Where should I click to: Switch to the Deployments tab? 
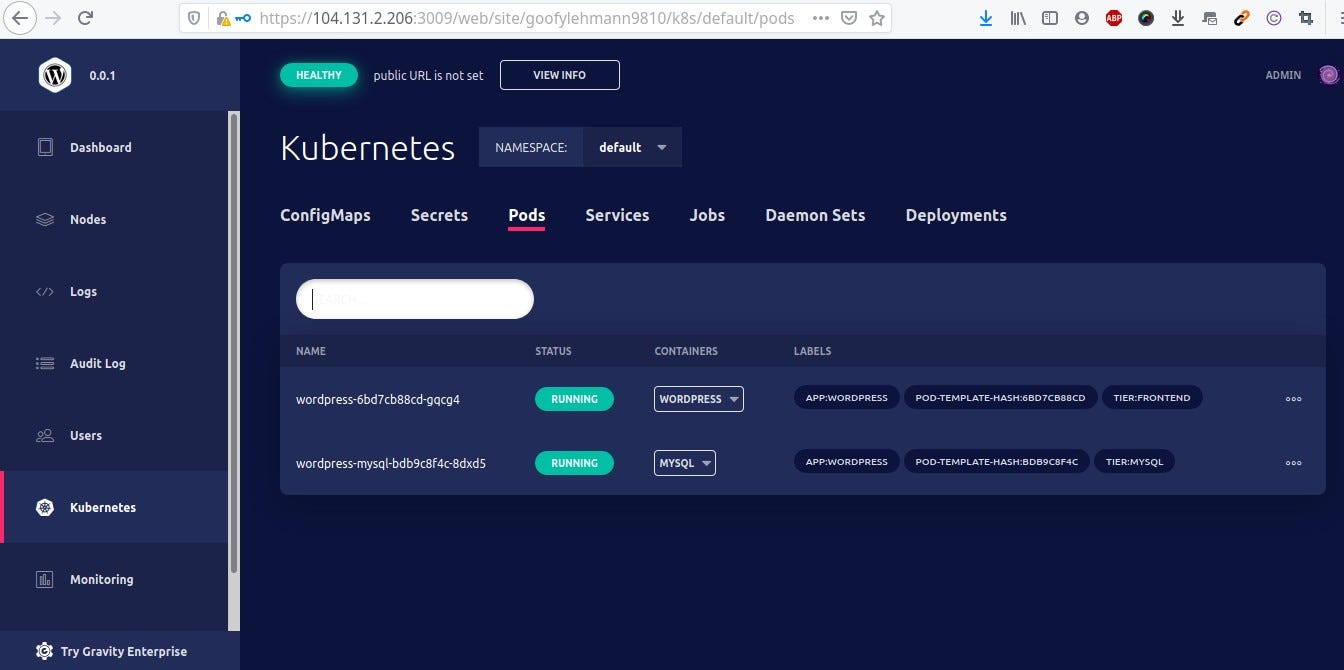(x=956, y=215)
